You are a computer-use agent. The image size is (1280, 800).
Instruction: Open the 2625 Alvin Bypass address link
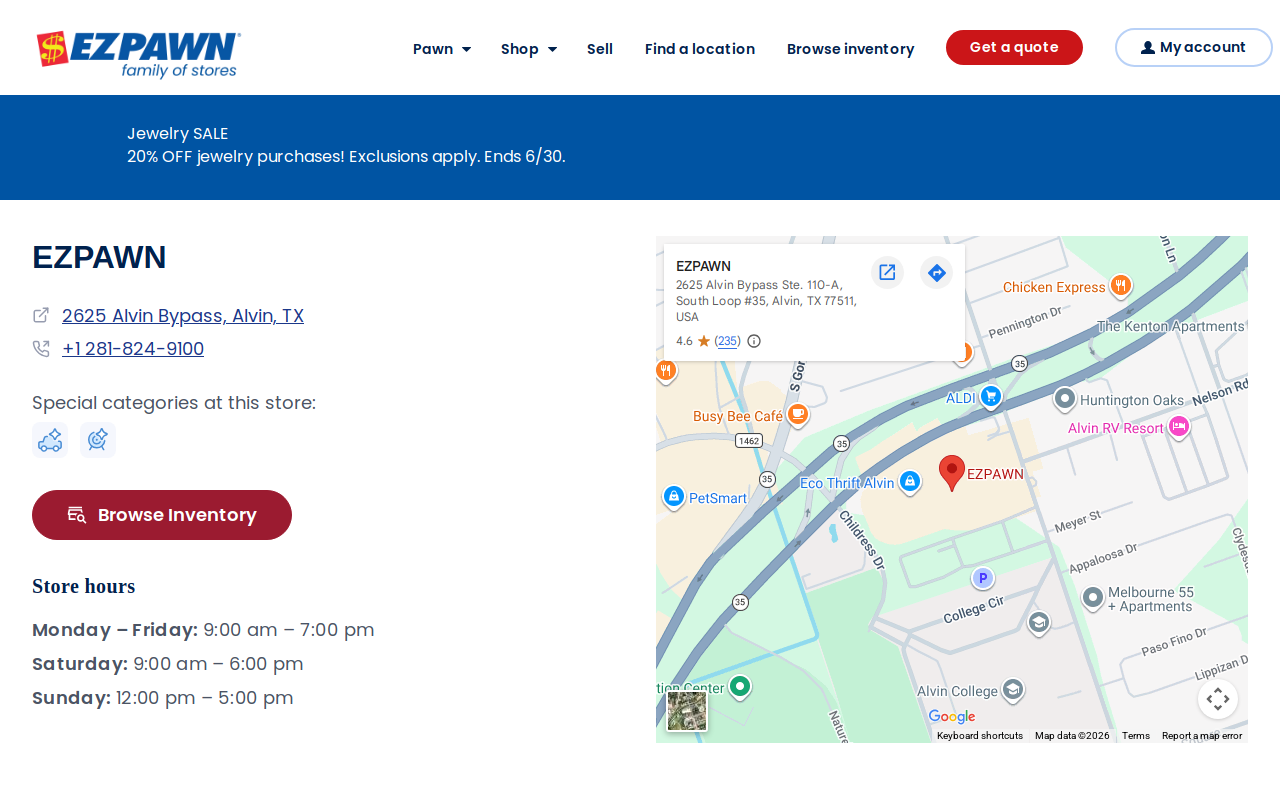pyautogui.click(x=183, y=316)
